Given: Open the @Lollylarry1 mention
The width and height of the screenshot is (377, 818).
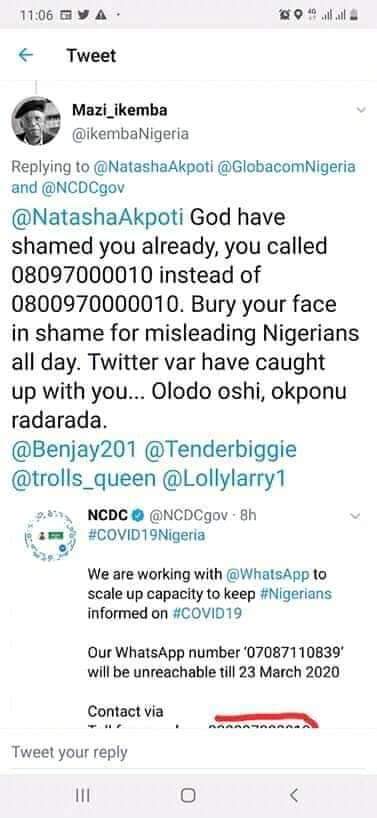Looking at the screenshot, I should (224, 479).
